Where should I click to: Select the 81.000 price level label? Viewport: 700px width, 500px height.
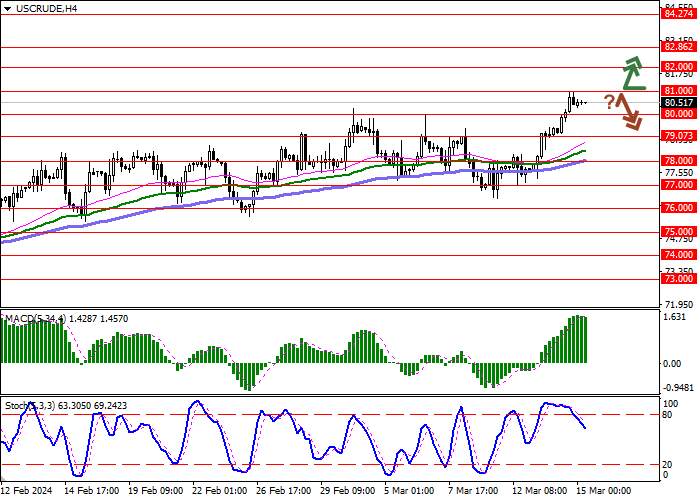[x=679, y=91]
